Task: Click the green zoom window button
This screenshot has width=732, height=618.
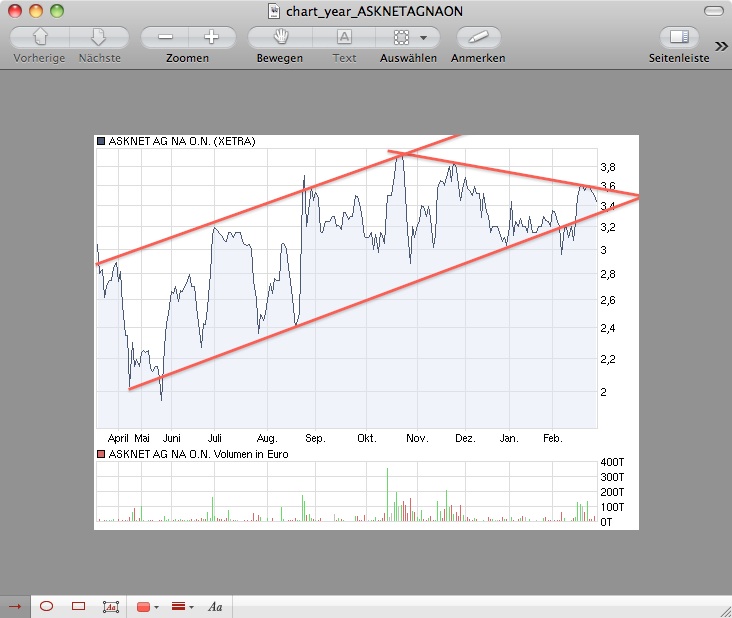Action: 57,11
